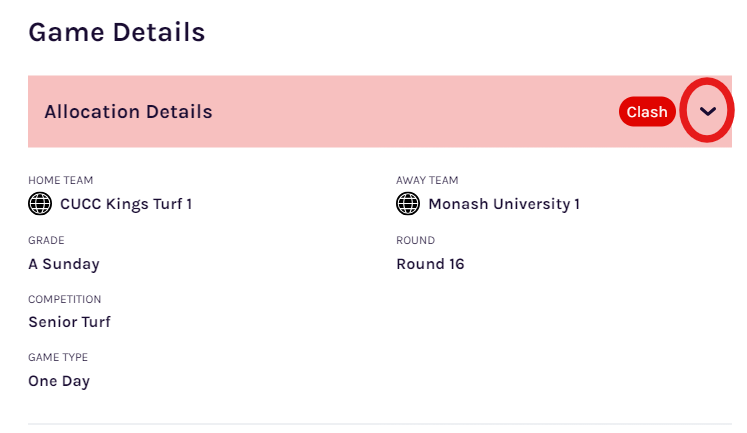Click the GAME TYPE field label

click(58, 357)
